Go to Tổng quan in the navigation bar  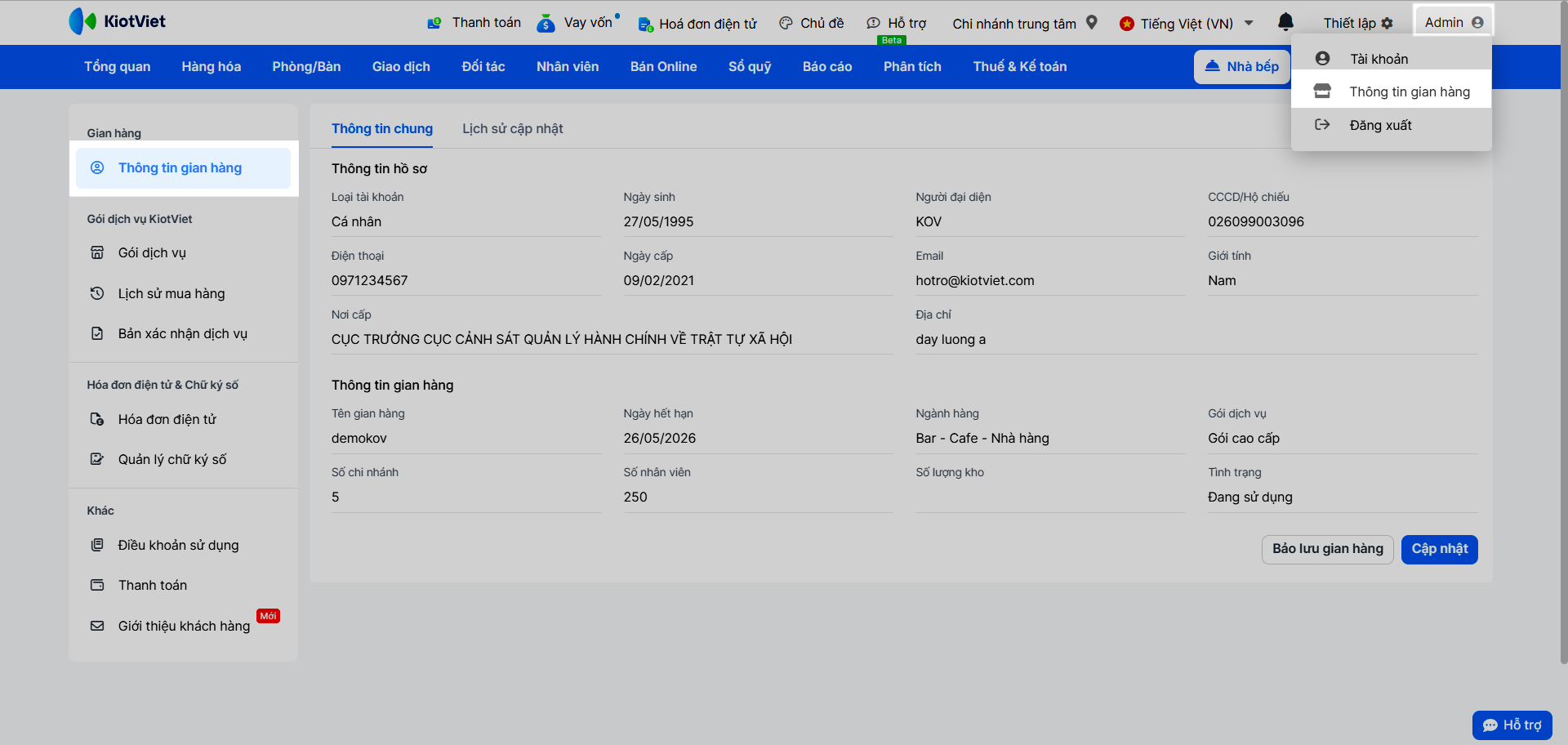pyautogui.click(x=118, y=67)
